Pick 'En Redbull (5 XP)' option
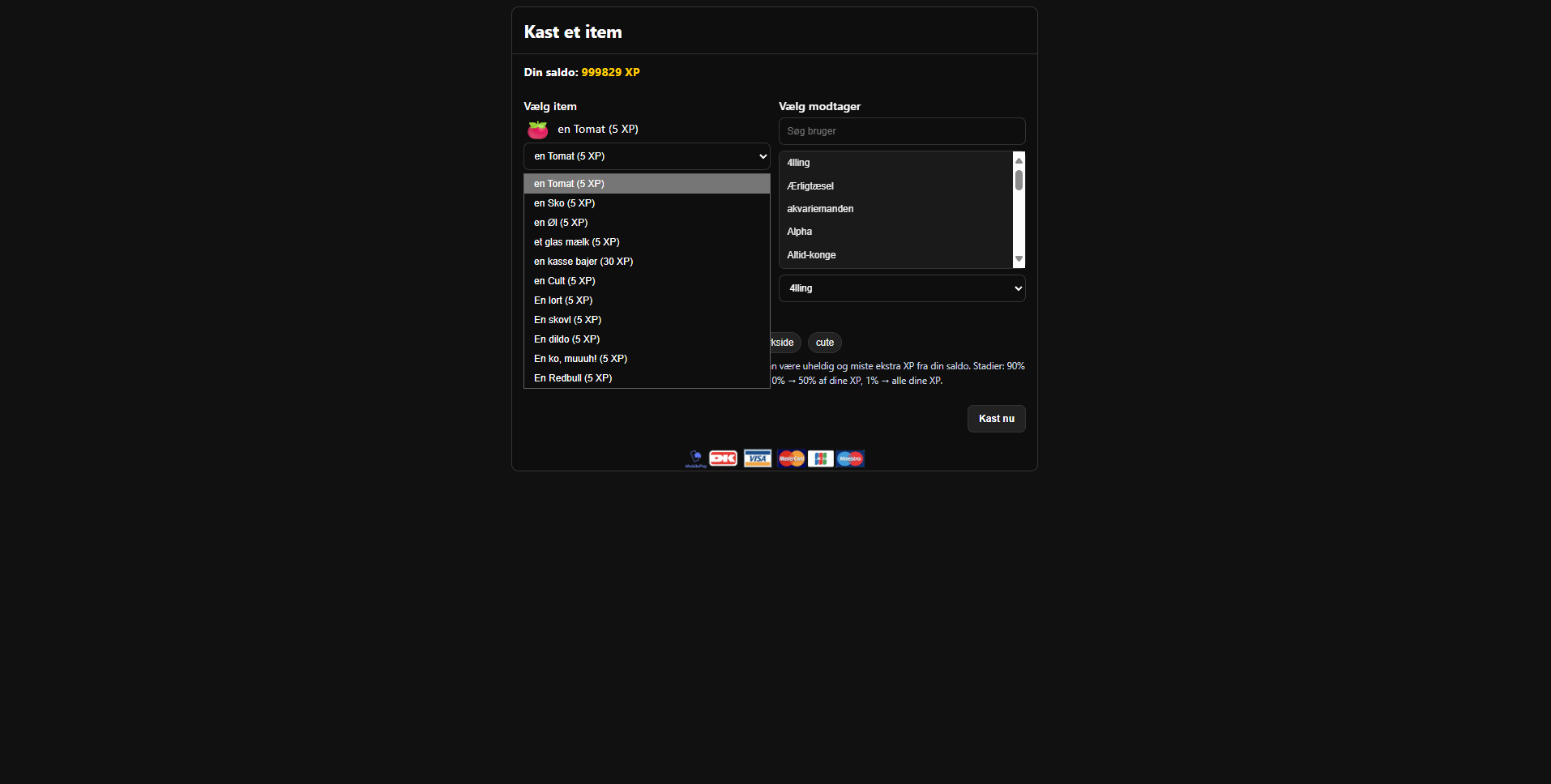 [x=573, y=378]
